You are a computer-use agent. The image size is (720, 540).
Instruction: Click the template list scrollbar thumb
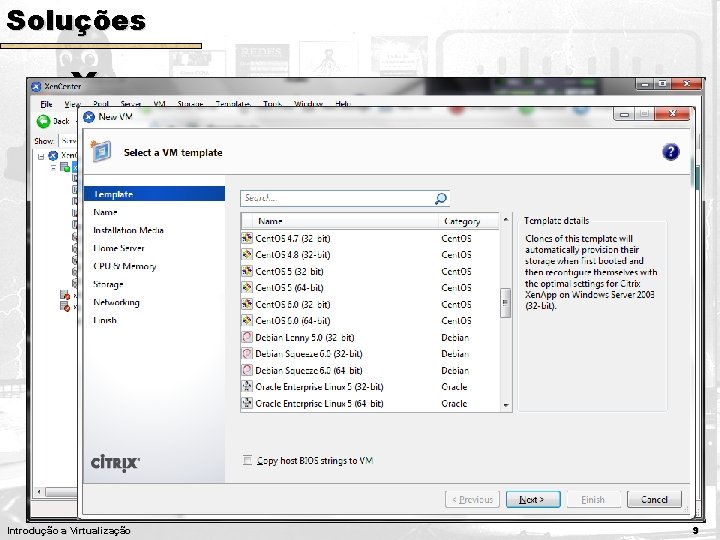click(x=506, y=303)
